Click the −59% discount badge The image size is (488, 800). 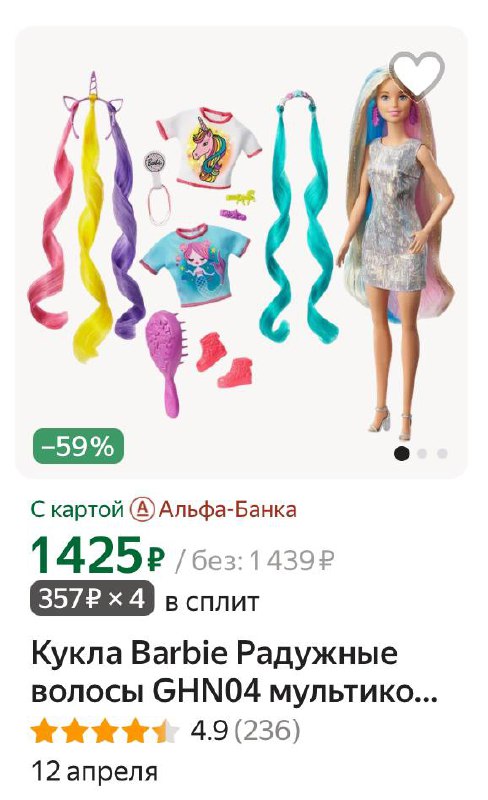coord(79,446)
